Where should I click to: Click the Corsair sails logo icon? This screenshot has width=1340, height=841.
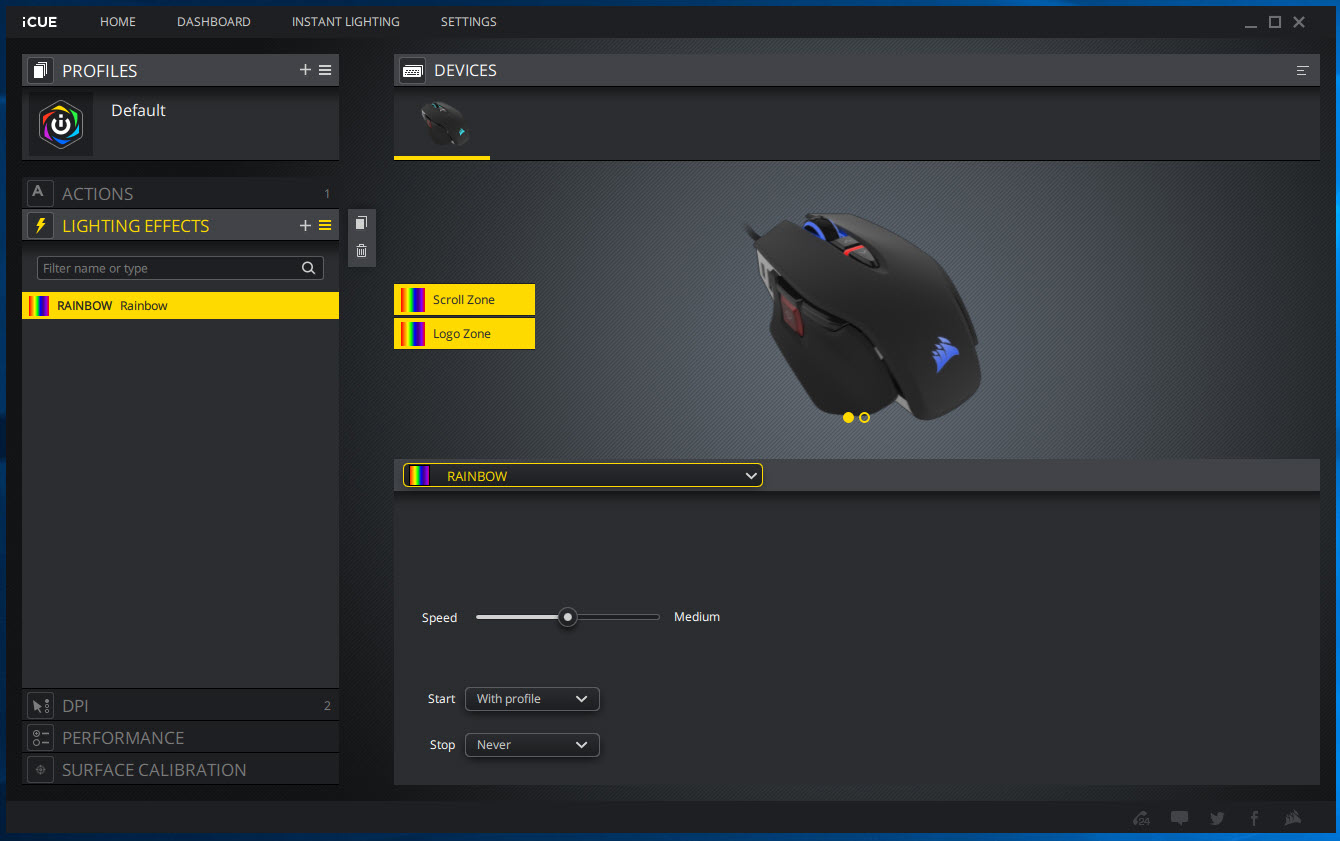click(1293, 818)
